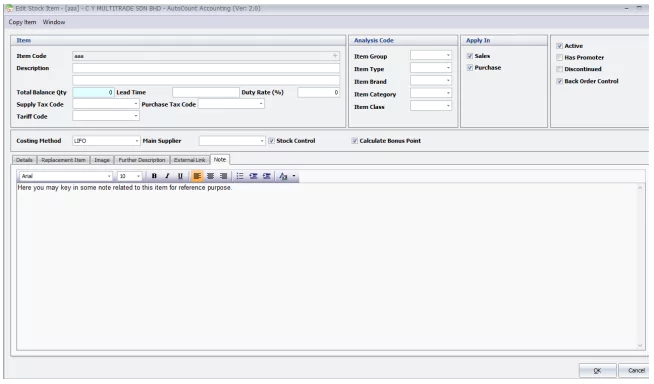This screenshot has height=384, width=654.
Task: Check the Discontinued checkbox
Action: coord(560,69)
